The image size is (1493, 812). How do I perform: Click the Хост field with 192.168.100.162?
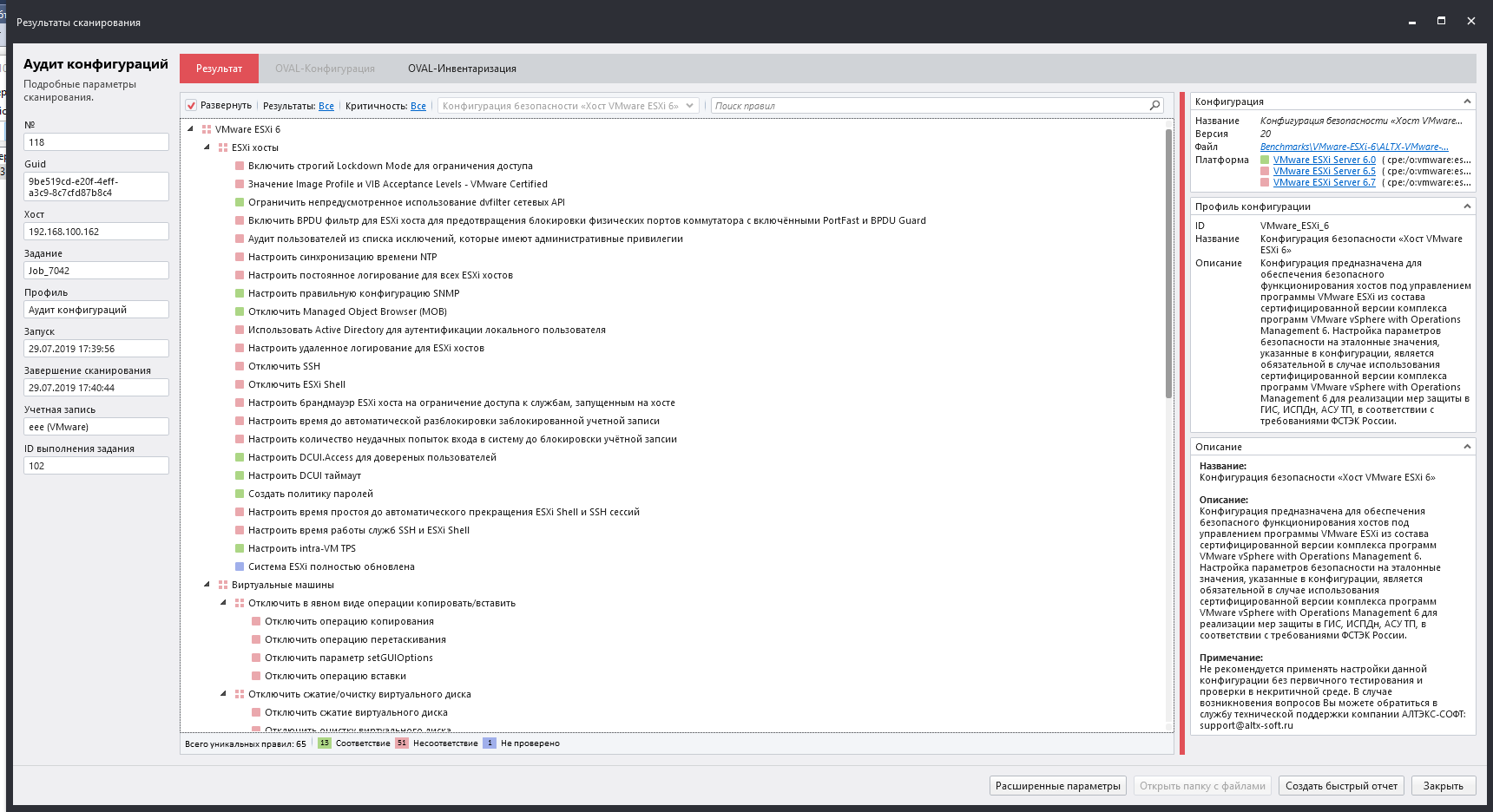click(96, 232)
